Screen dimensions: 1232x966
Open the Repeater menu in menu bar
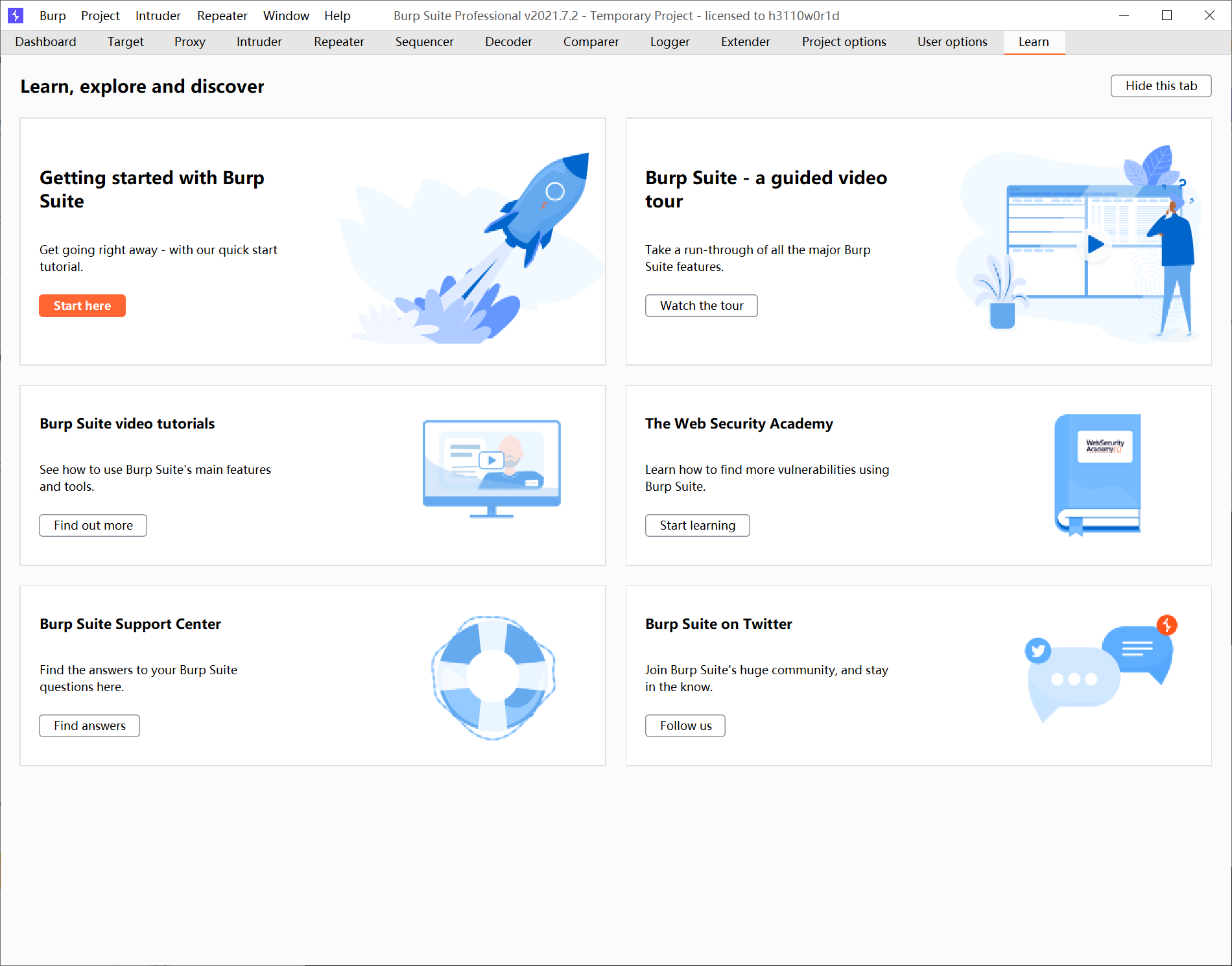[x=222, y=16]
